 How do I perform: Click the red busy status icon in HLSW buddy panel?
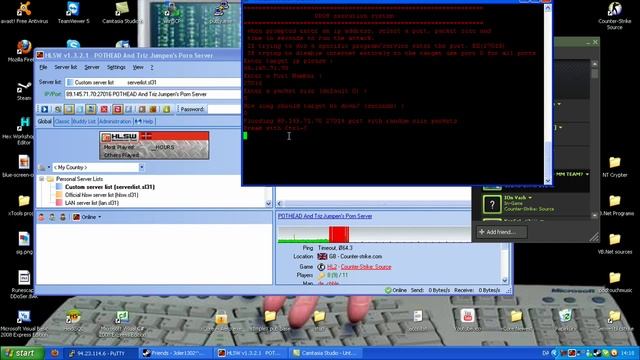click(41, 217)
